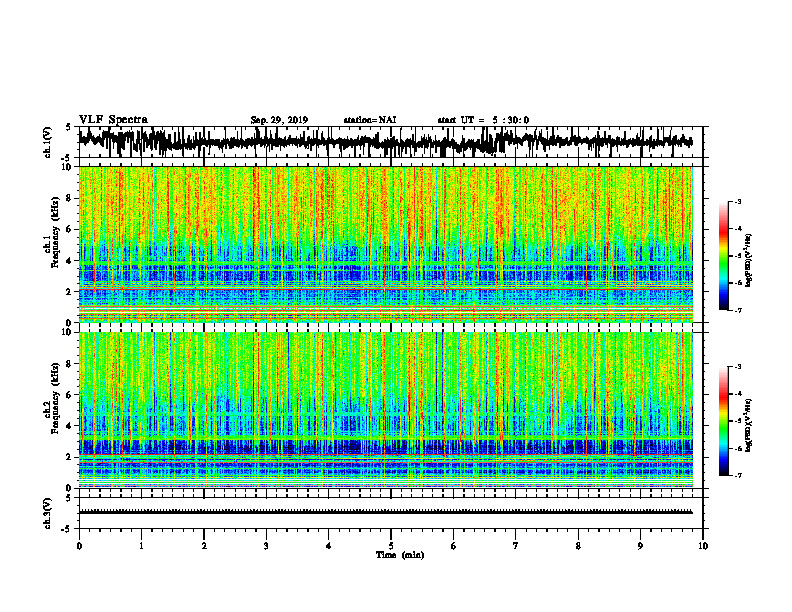
Task: Click time axis tick label "4"
Action: point(329,546)
